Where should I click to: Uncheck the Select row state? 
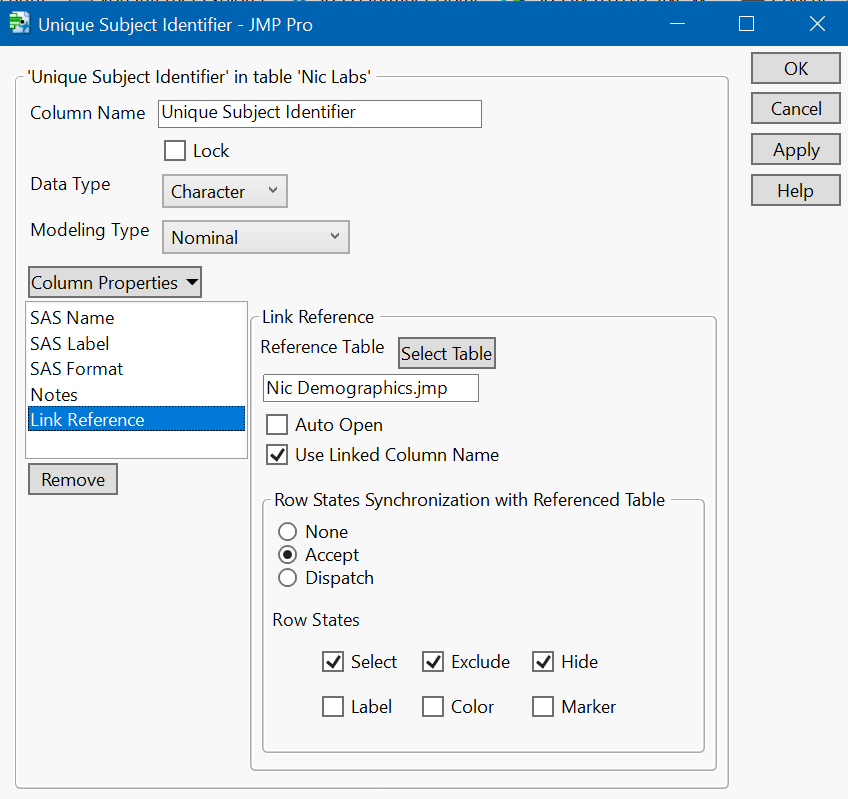tap(333, 661)
